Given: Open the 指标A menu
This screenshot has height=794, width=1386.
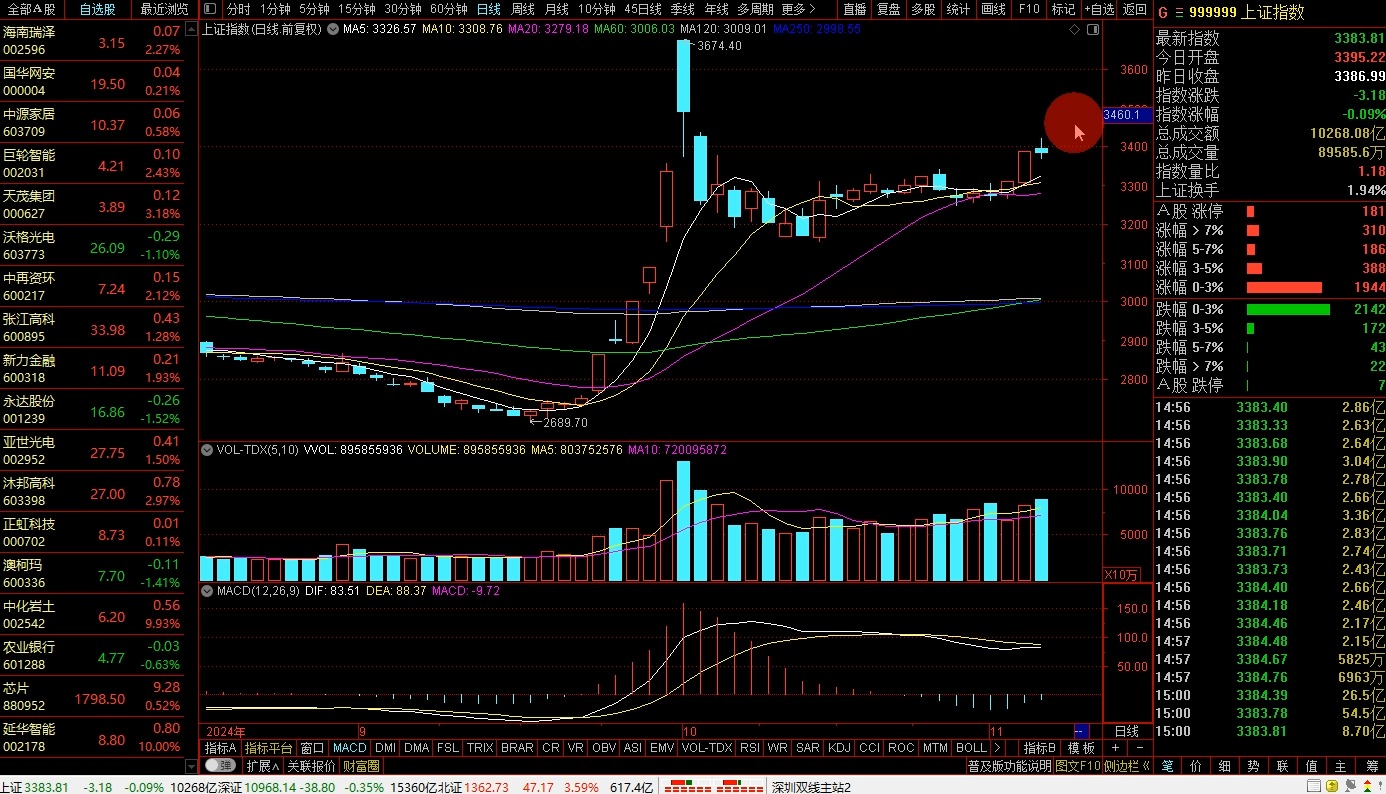Looking at the screenshot, I should click(221, 748).
